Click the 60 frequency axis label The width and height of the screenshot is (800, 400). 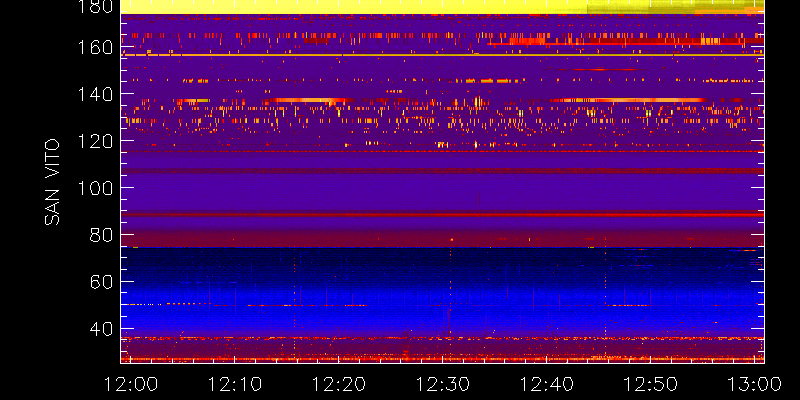[102, 282]
